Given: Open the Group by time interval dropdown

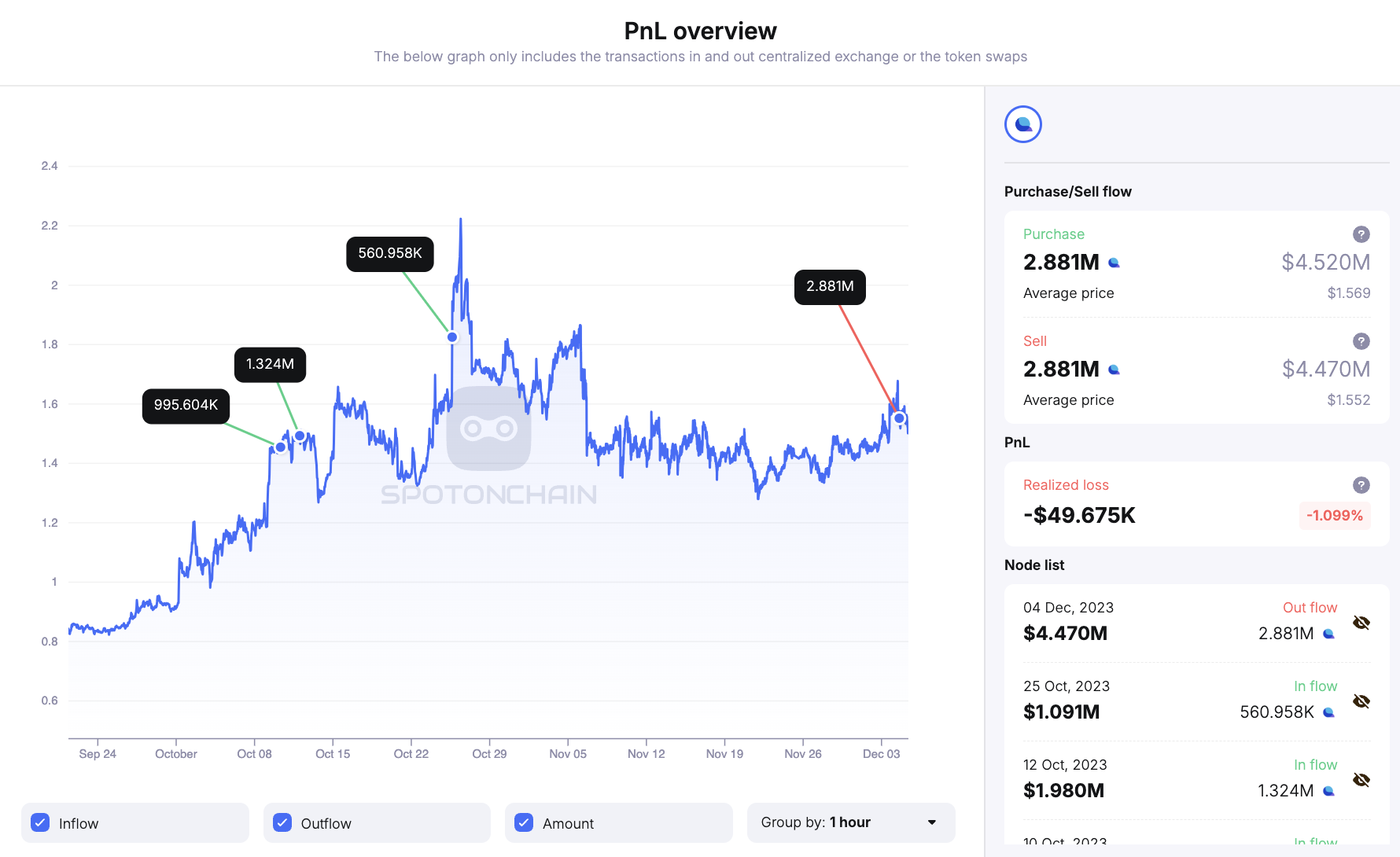Looking at the screenshot, I should (x=851, y=822).
